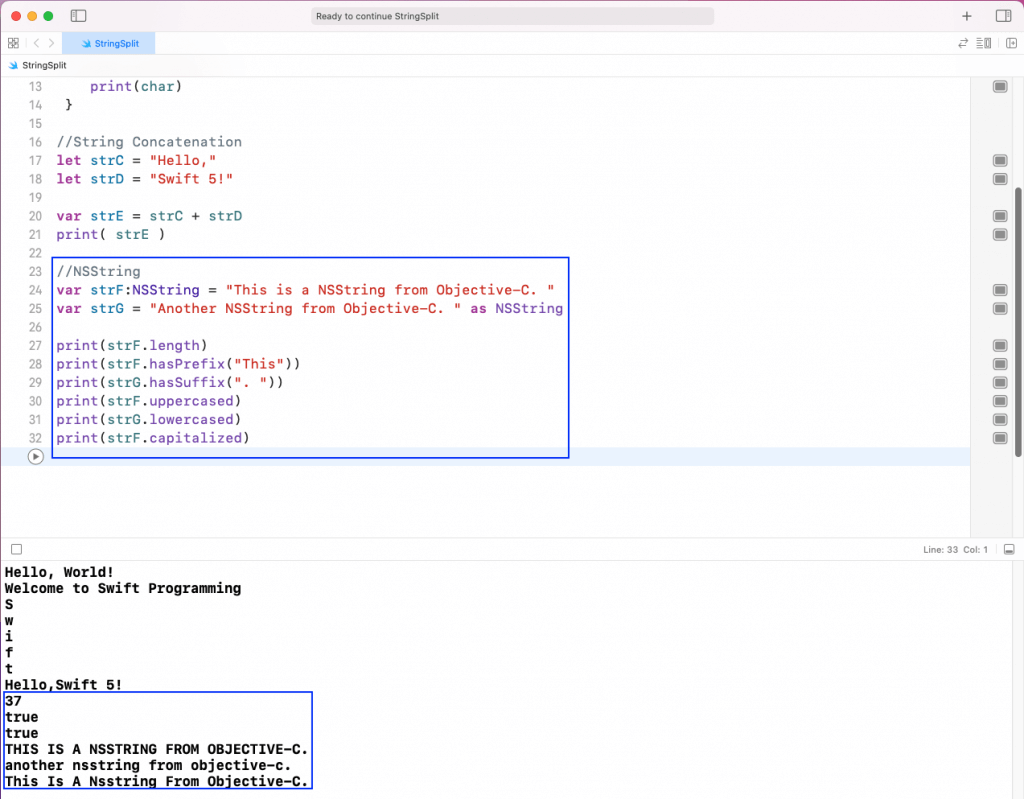Click the code review arrows icon
This screenshot has width=1024, height=799.
point(963,43)
